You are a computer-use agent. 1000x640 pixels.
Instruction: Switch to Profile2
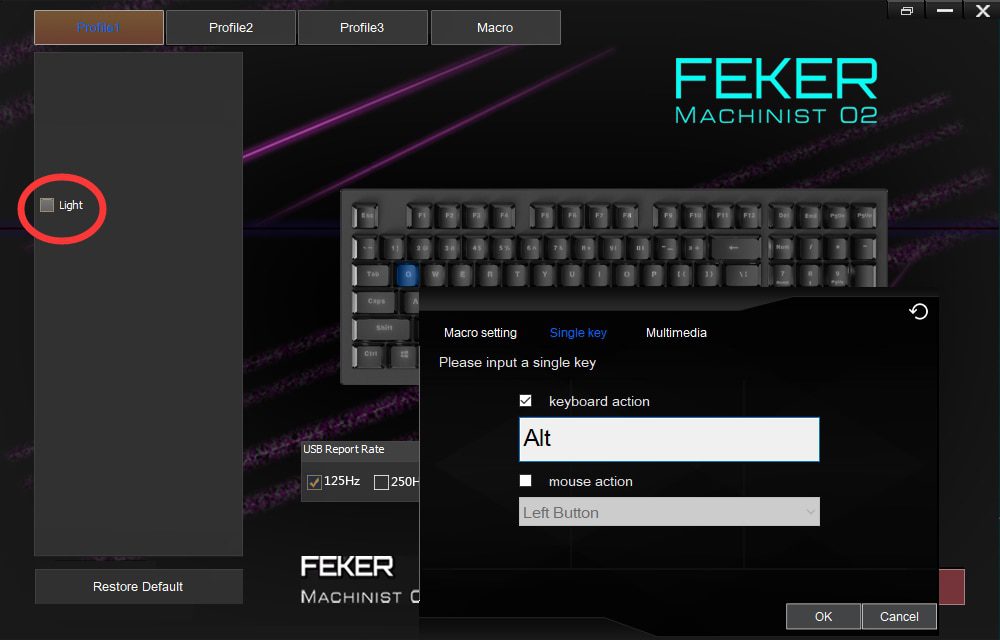(x=231, y=27)
